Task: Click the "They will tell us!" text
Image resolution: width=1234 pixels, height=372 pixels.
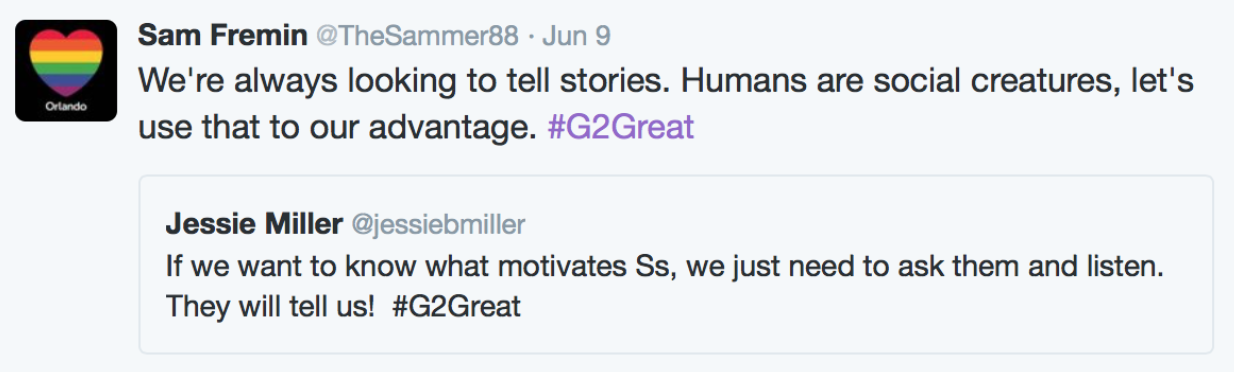Action: (270, 305)
